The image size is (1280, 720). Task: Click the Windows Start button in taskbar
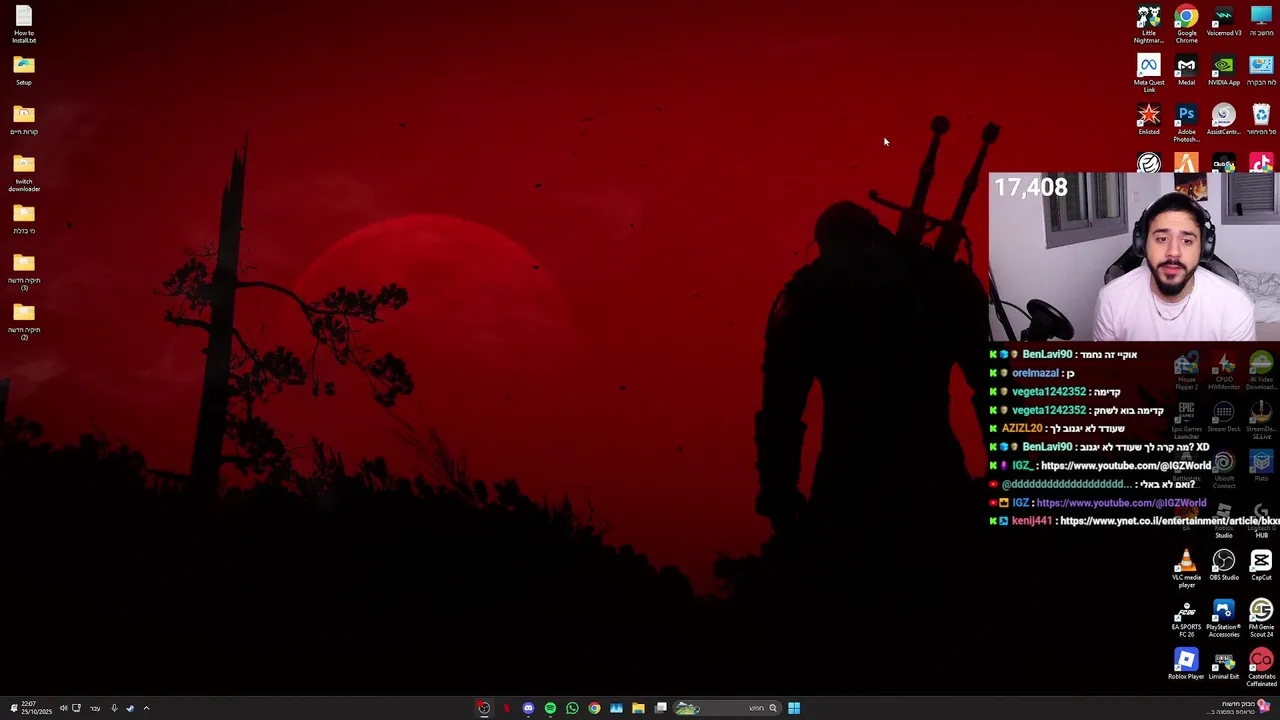pyautogui.click(x=794, y=708)
